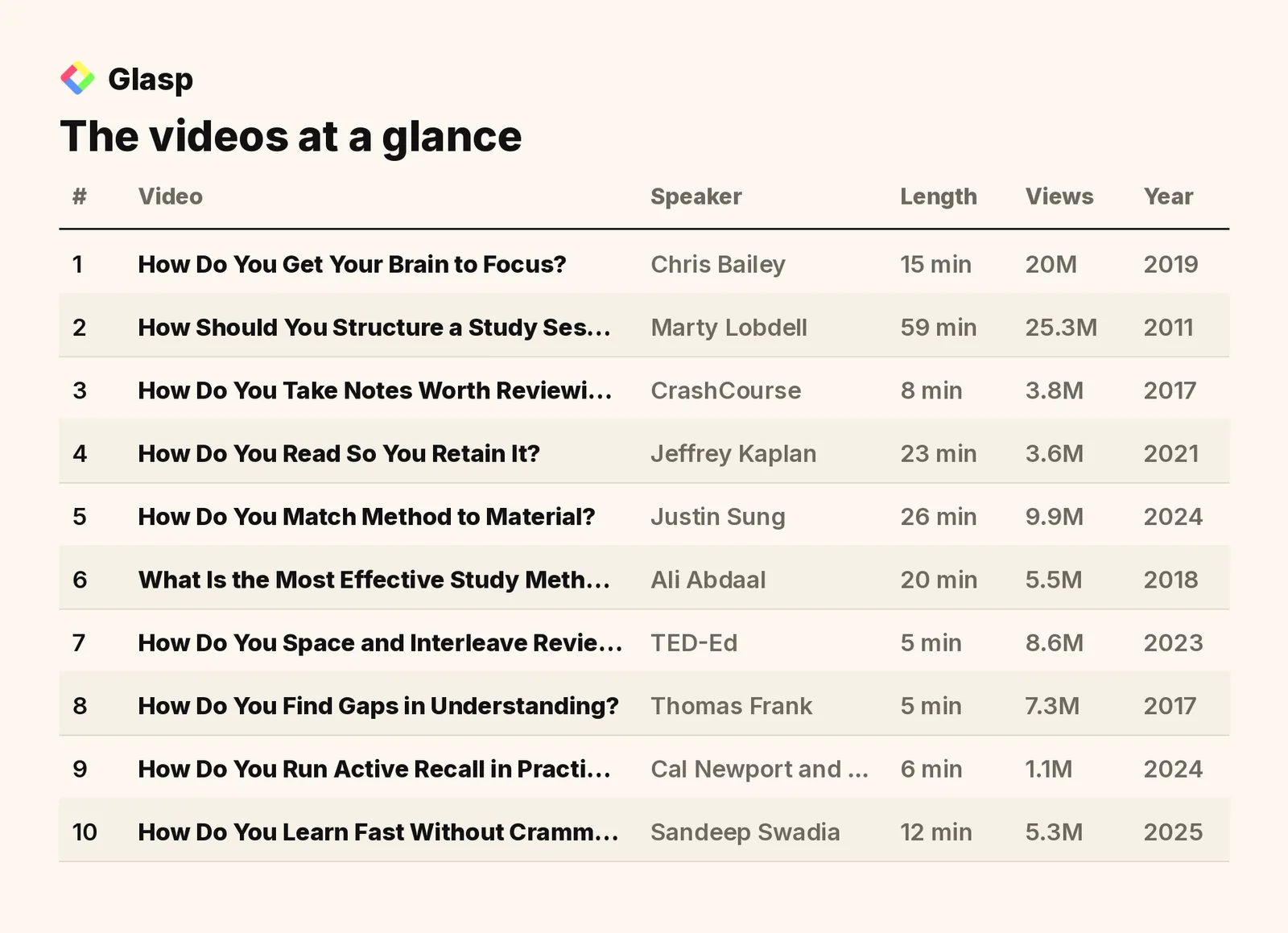Click the year '2021' cell
Image resolution: width=1288 pixels, height=933 pixels.
pyautogui.click(x=1170, y=453)
